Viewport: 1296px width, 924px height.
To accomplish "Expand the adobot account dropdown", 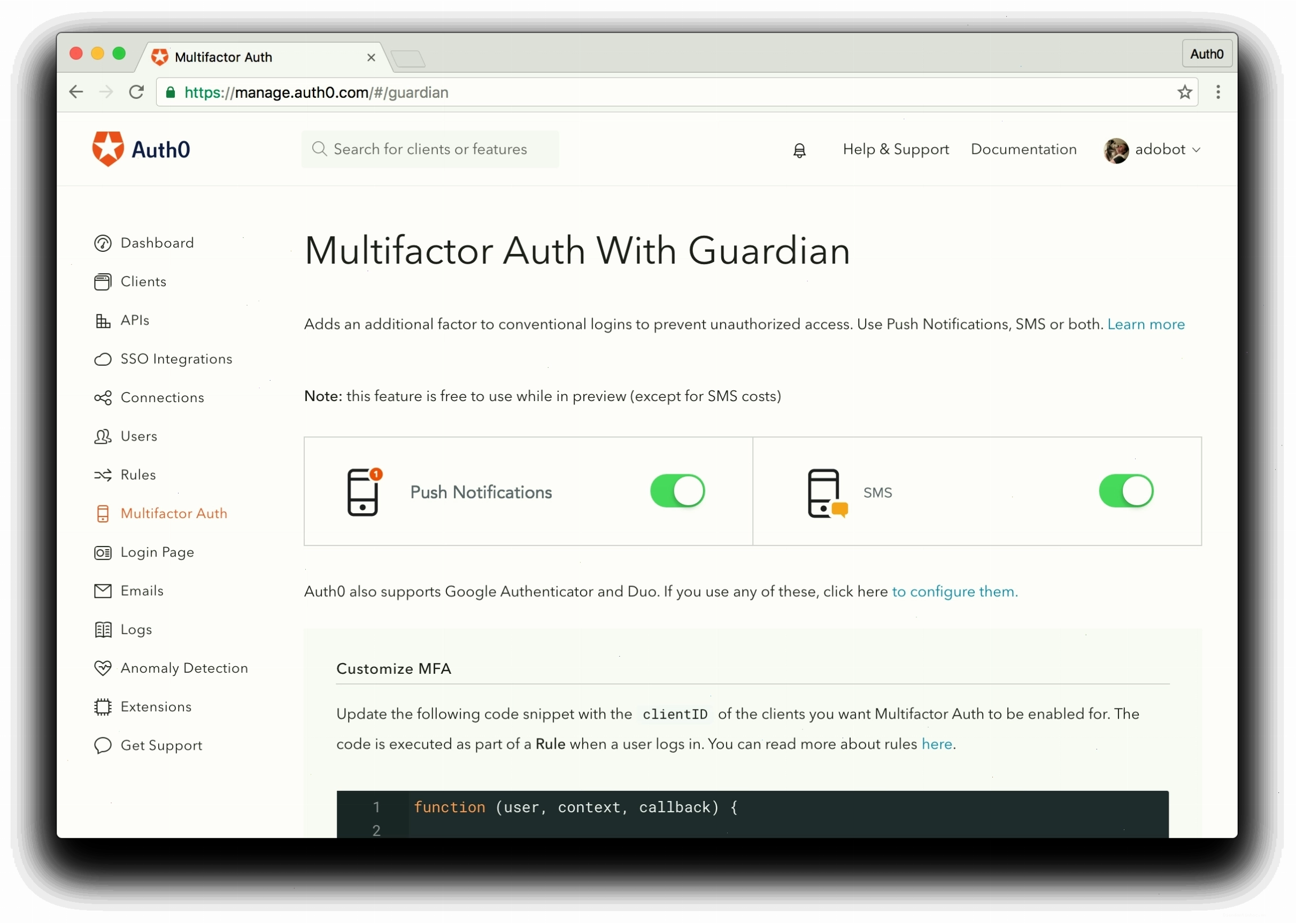I will [1152, 150].
